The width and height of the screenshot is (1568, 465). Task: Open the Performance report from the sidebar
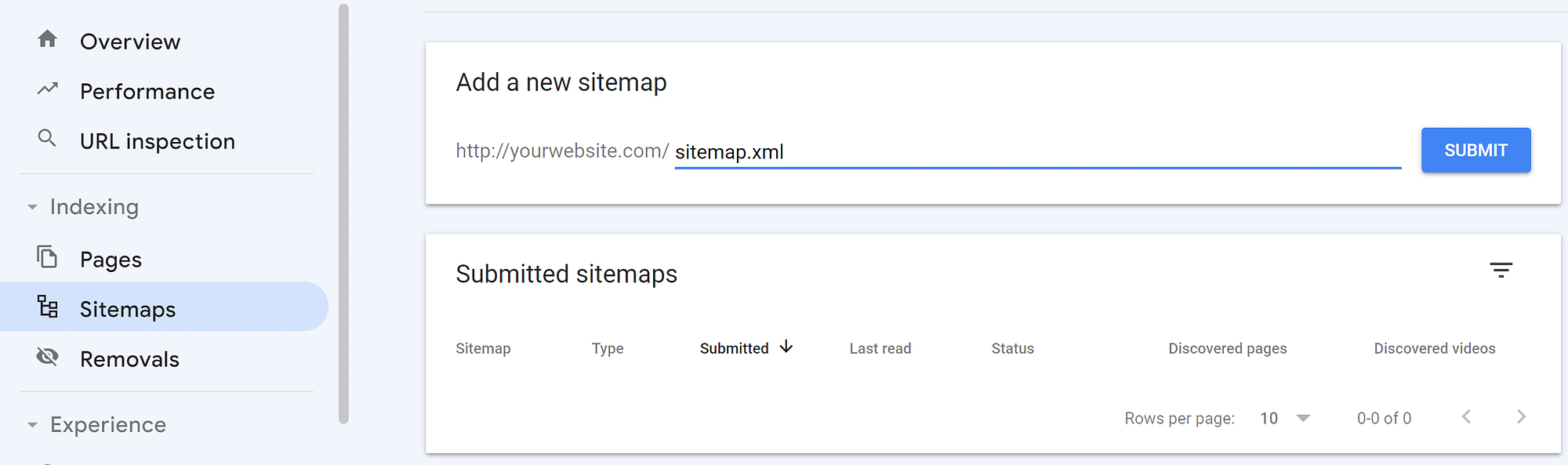click(x=147, y=91)
